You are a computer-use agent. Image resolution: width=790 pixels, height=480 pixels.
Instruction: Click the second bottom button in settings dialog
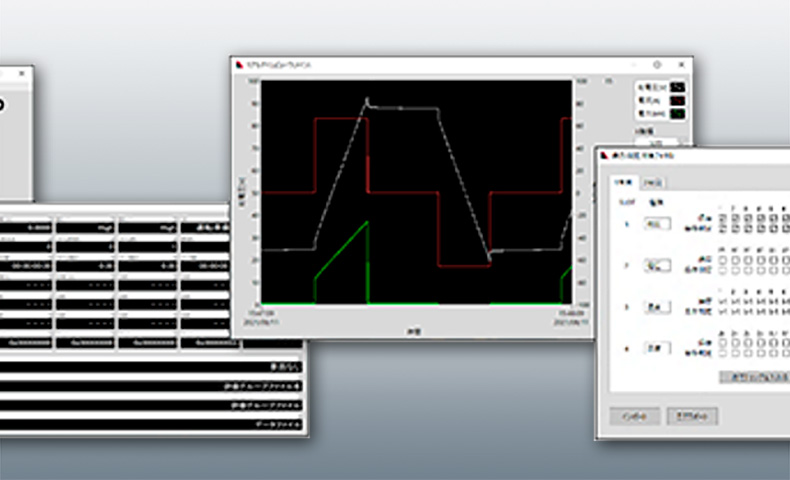[692, 416]
